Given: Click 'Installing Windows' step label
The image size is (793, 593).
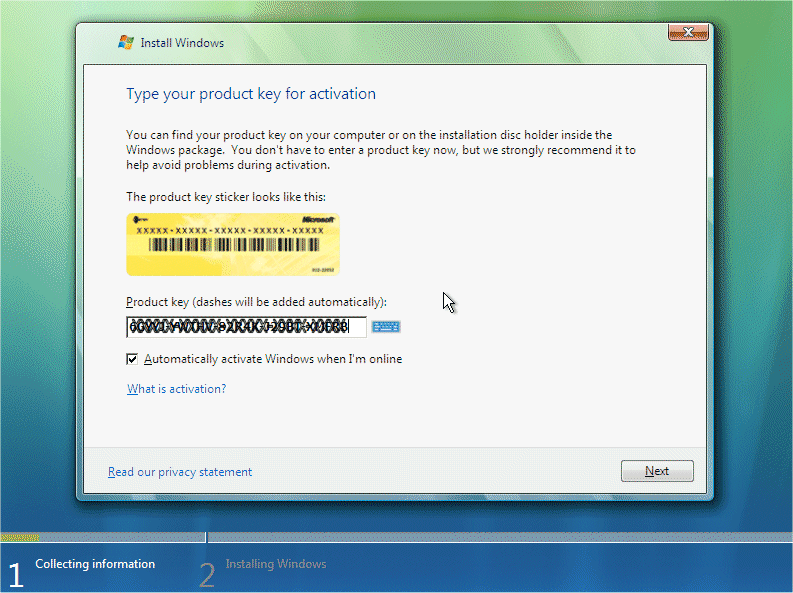Looking at the screenshot, I should [276, 564].
